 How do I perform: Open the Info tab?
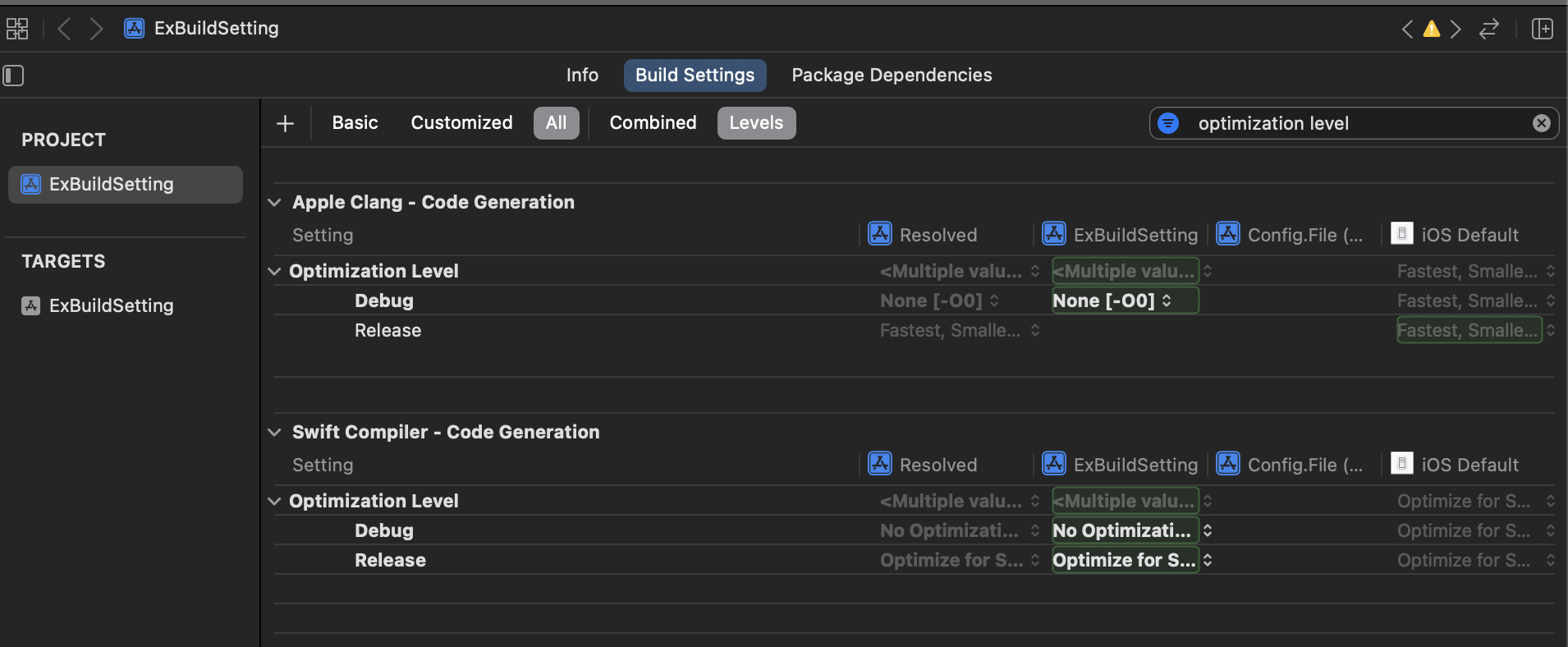(582, 76)
